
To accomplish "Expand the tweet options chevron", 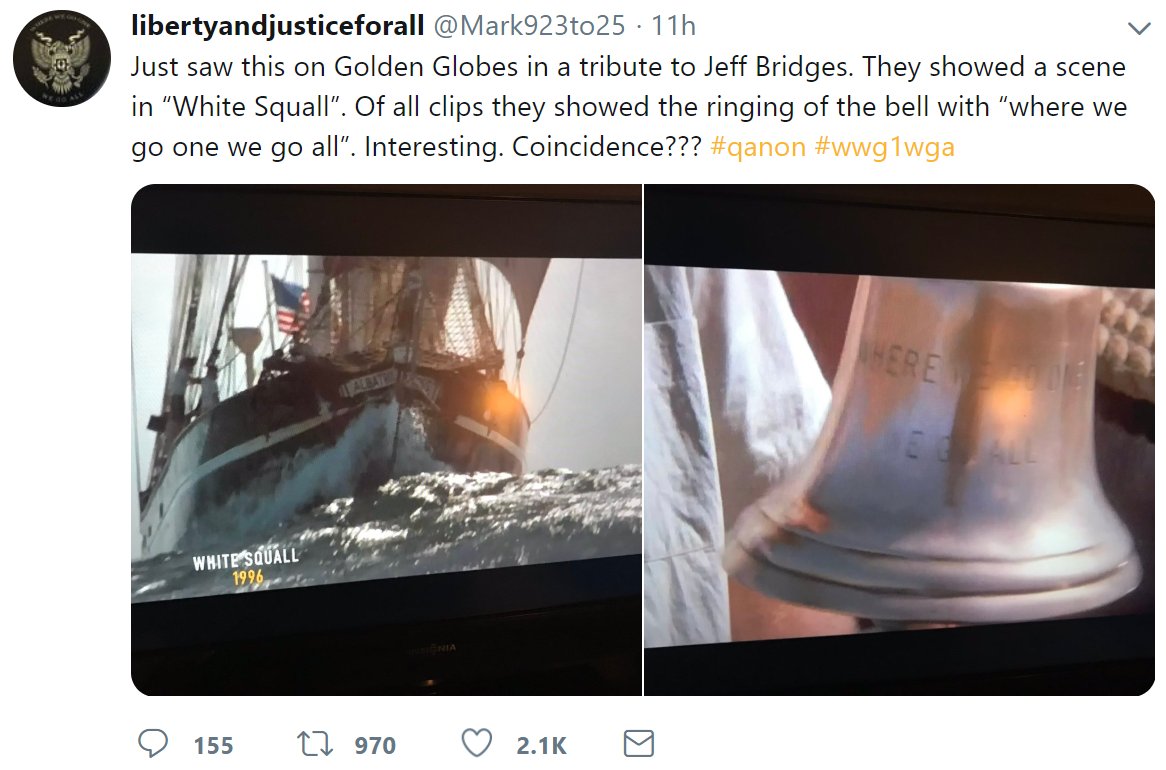I will [1138, 28].
